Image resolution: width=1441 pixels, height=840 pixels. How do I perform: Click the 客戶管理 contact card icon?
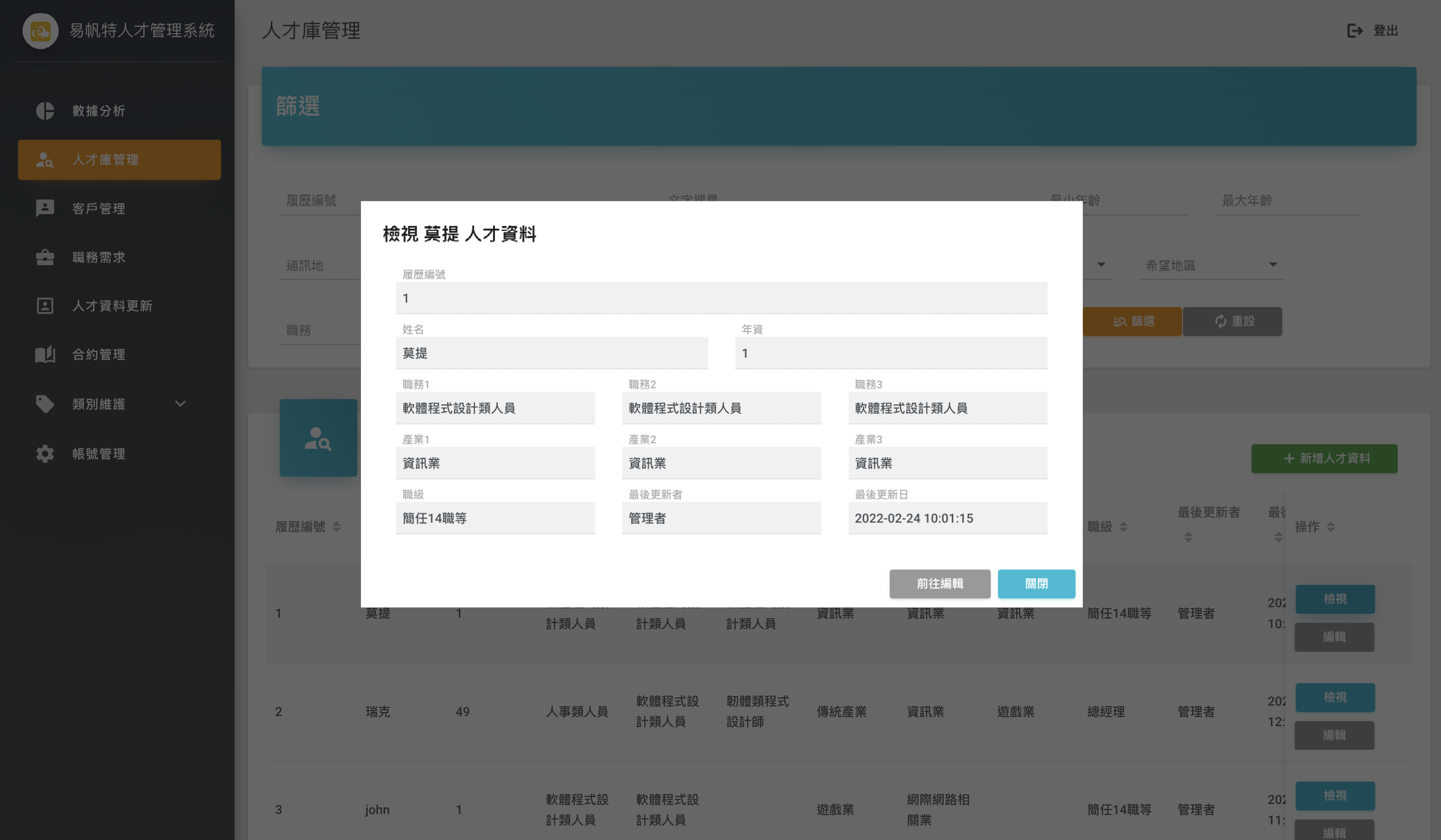(45, 209)
